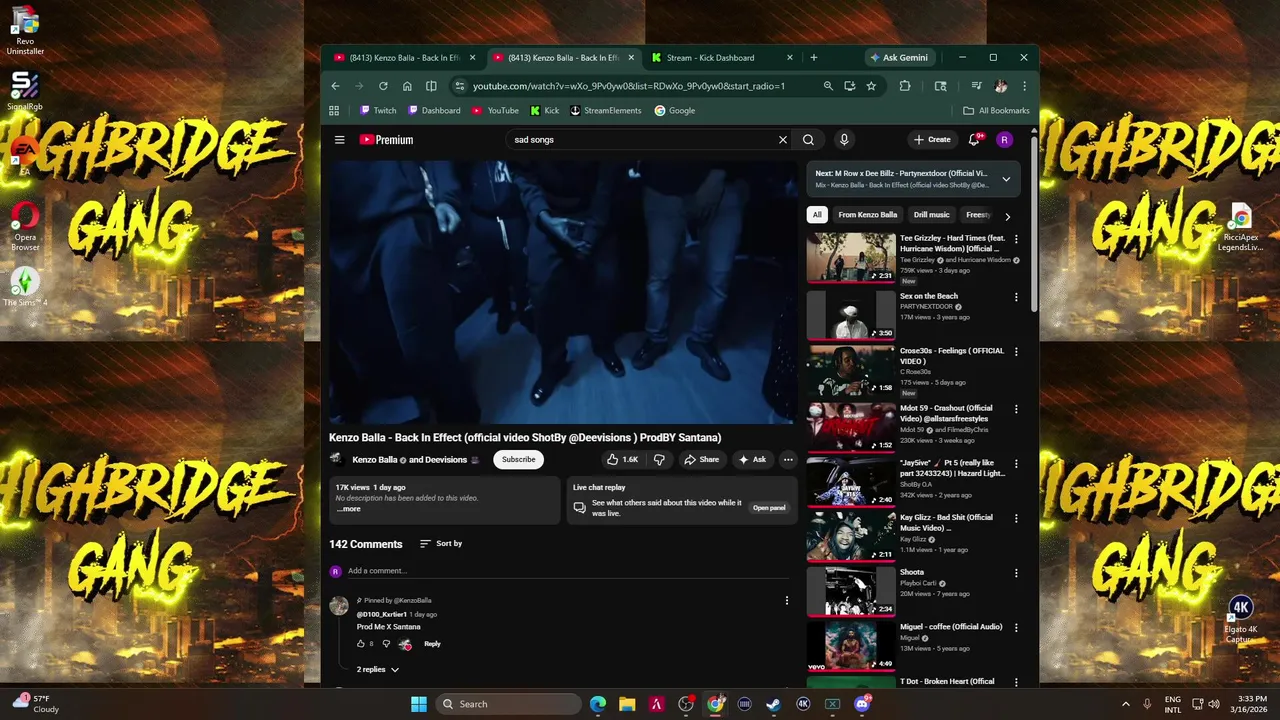Show hidden system tray icons
The image size is (1280, 720).
(1125, 704)
